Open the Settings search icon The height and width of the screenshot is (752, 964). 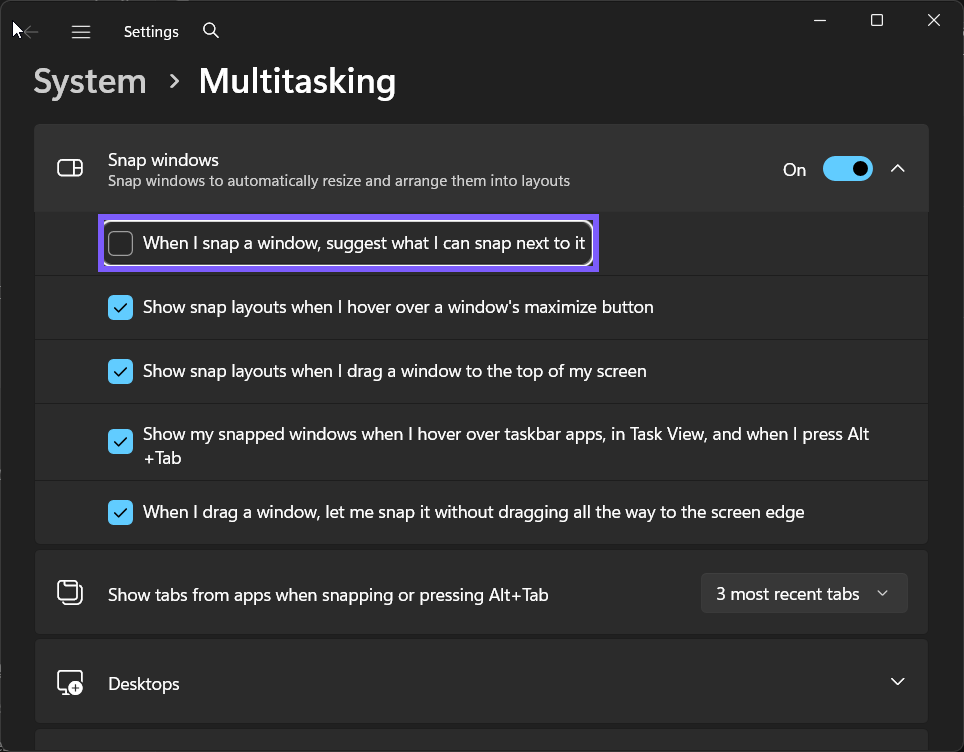click(x=211, y=30)
